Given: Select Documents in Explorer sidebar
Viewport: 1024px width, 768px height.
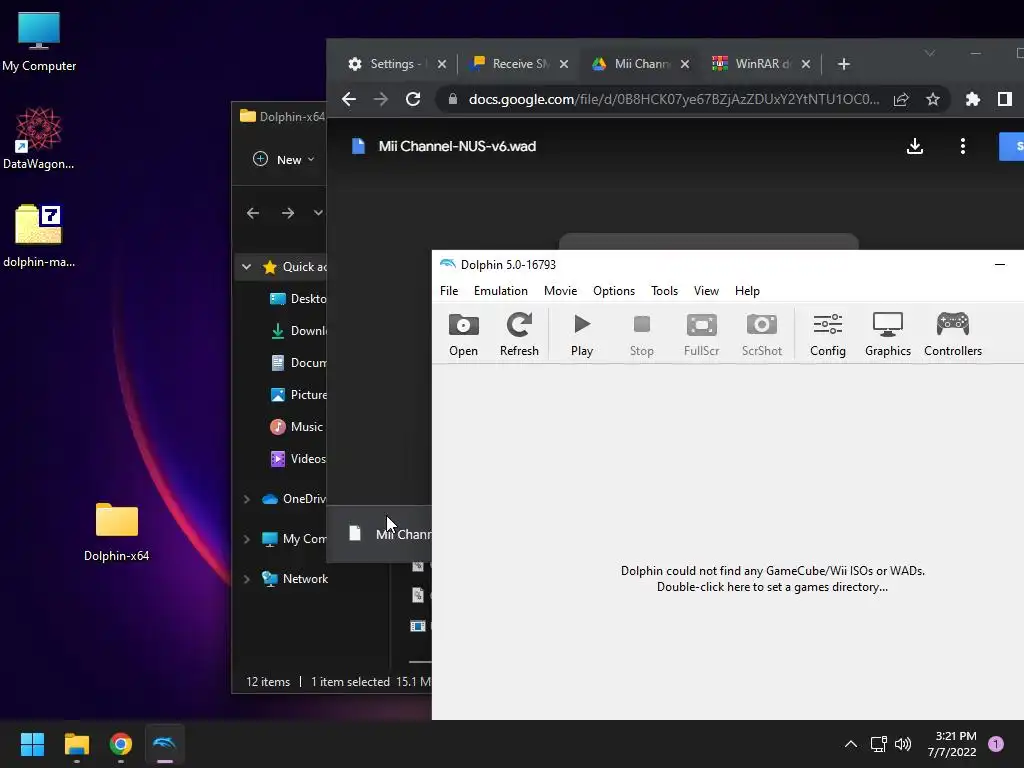Looking at the screenshot, I should (x=298, y=362).
